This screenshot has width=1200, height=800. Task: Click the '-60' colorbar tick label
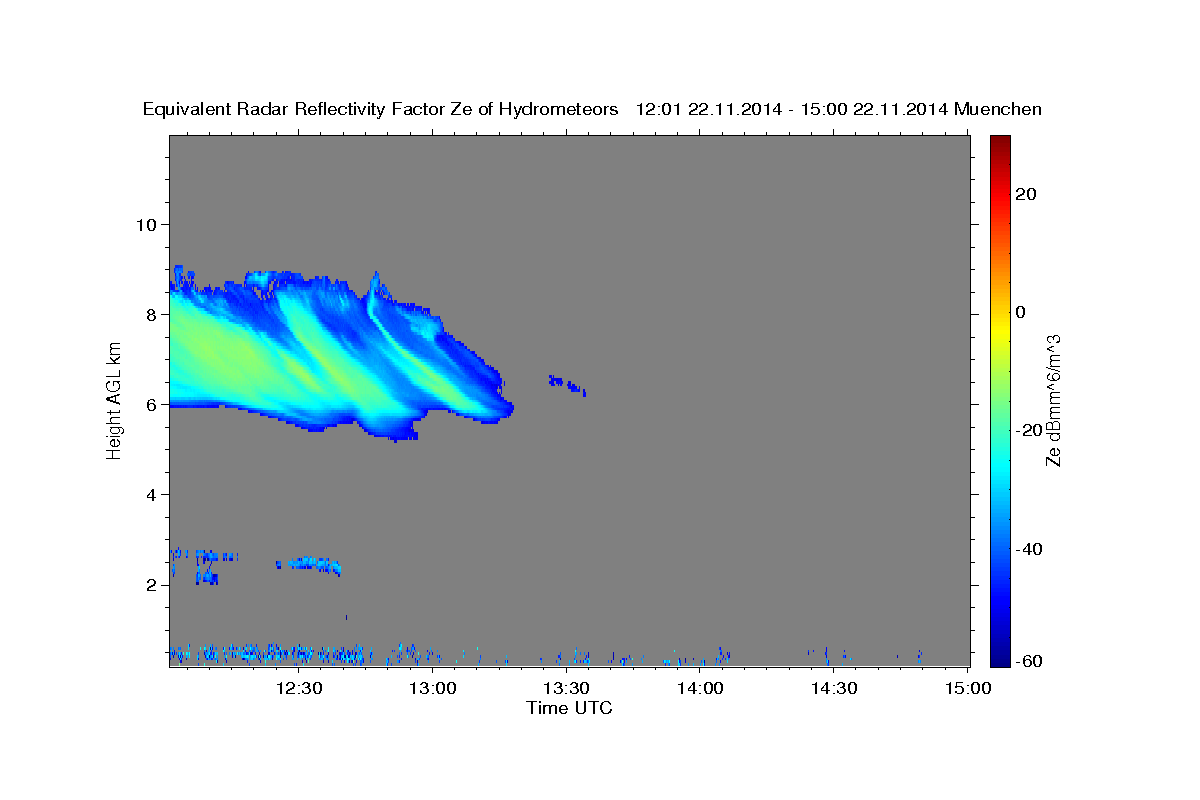pos(1029,661)
